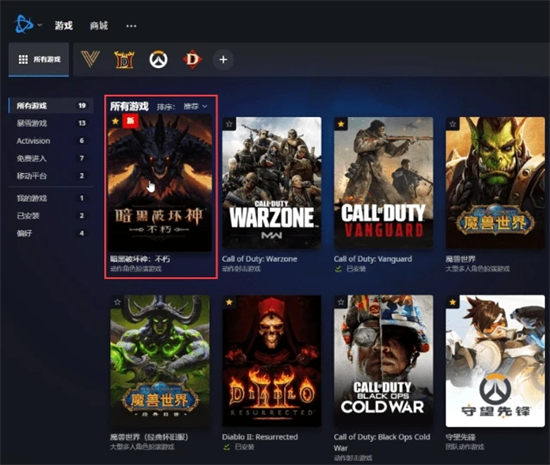
Task: Click 动作角色扮演游戏 genre under Diablo Immortal
Action: (136, 269)
